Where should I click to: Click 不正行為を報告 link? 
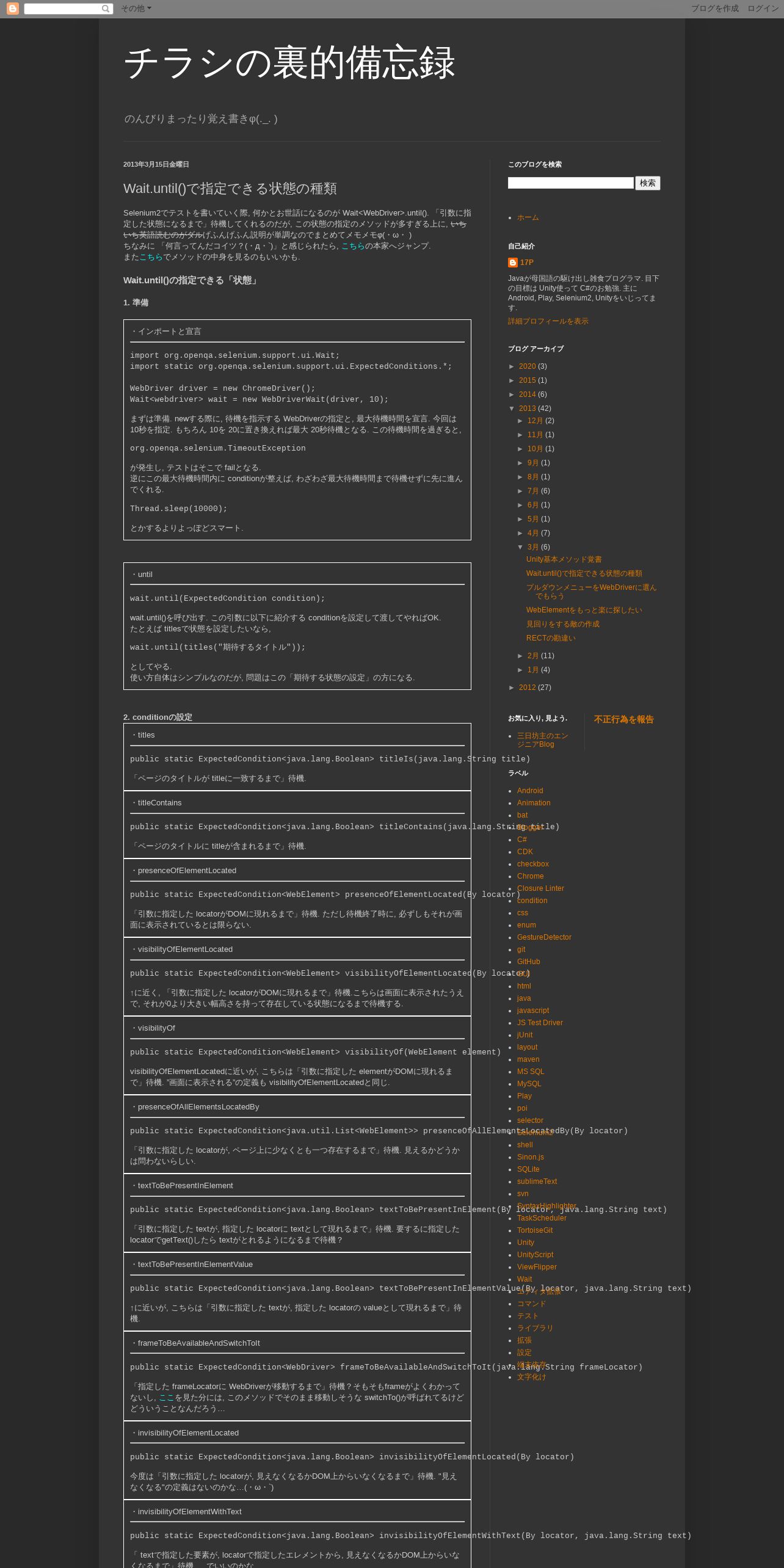click(623, 719)
